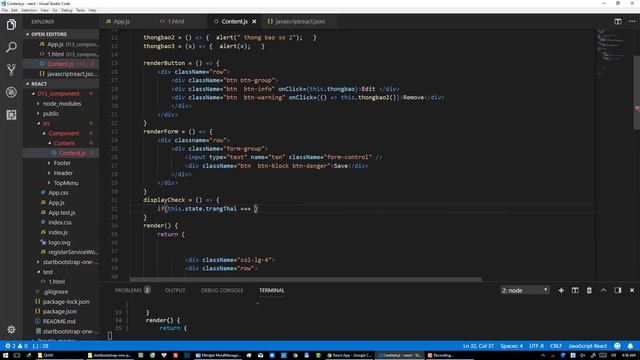
Task: Open README.md in the file tree
Action: (59, 321)
